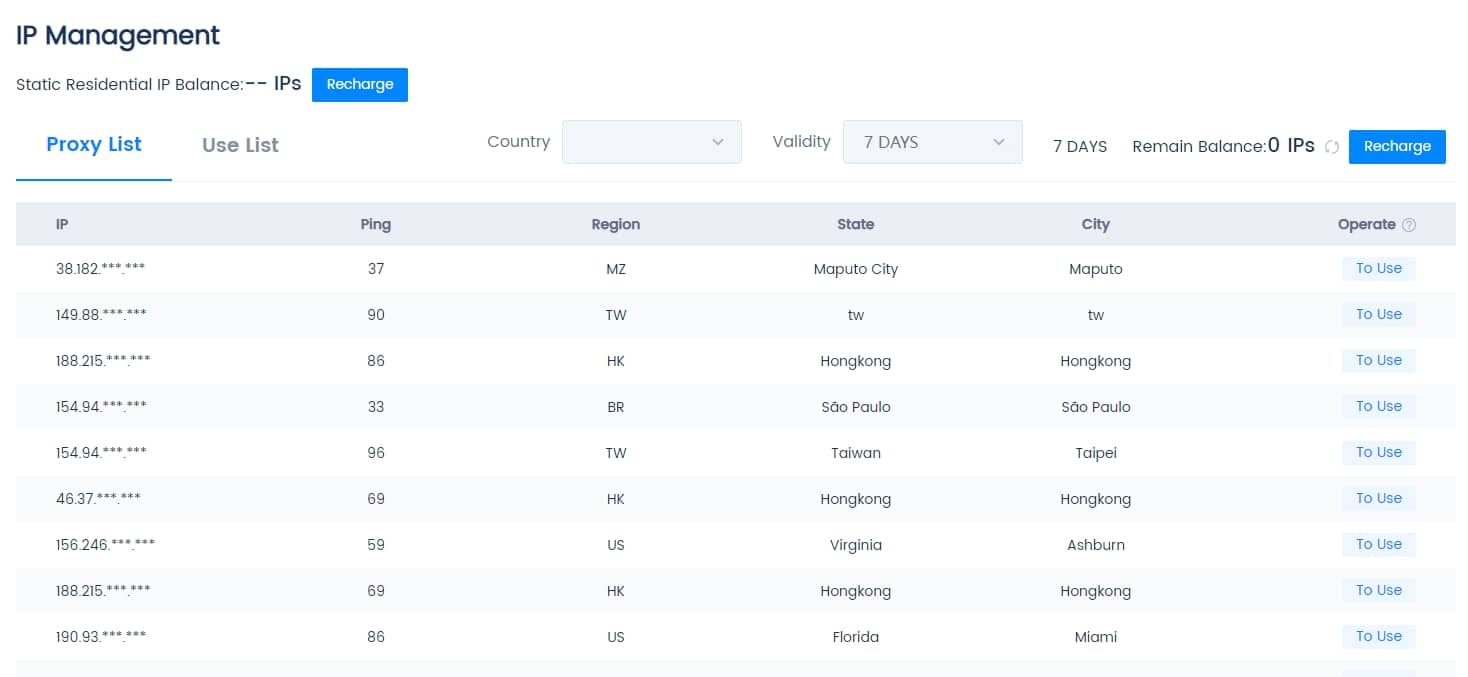Click To Use for the Maputo IP
Viewport: 1468px width, 677px height.
[x=1379, y=268]
